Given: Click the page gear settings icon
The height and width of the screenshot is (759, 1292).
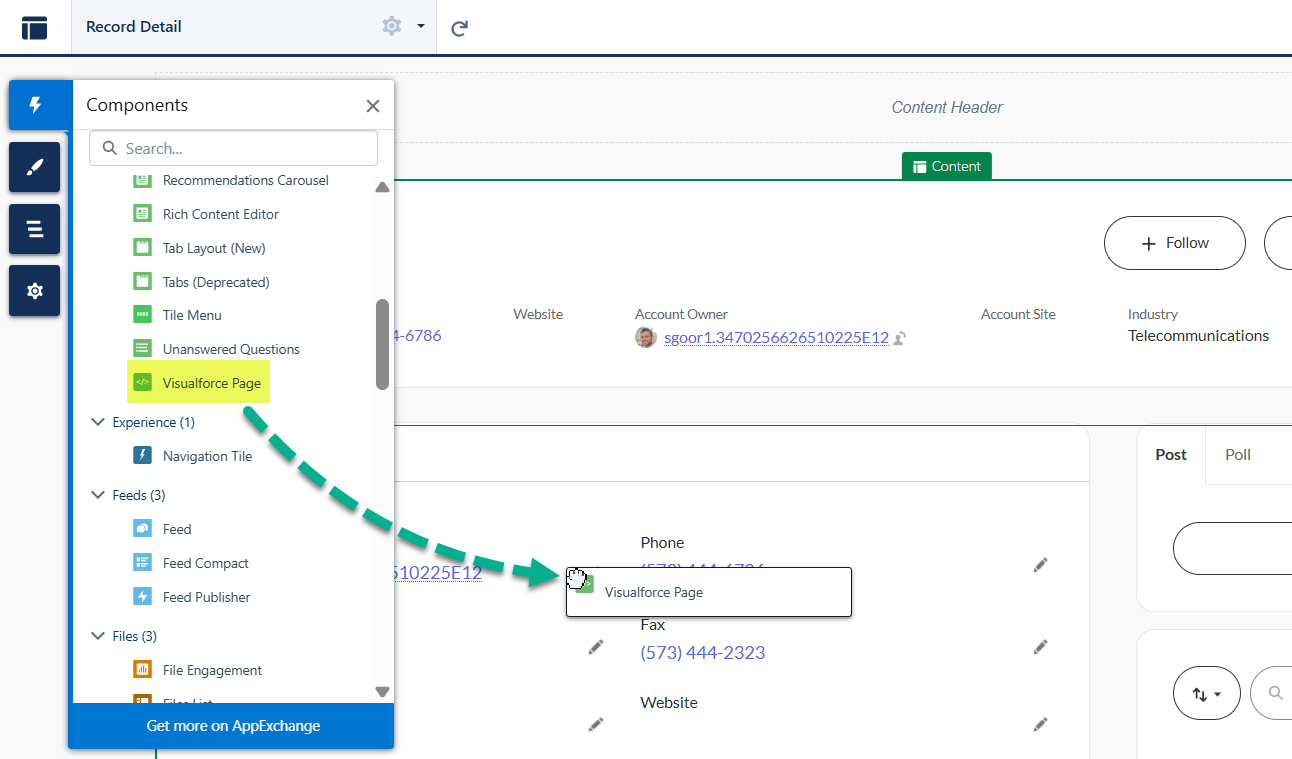Looking at the screenshot, I should click(392, 26).
